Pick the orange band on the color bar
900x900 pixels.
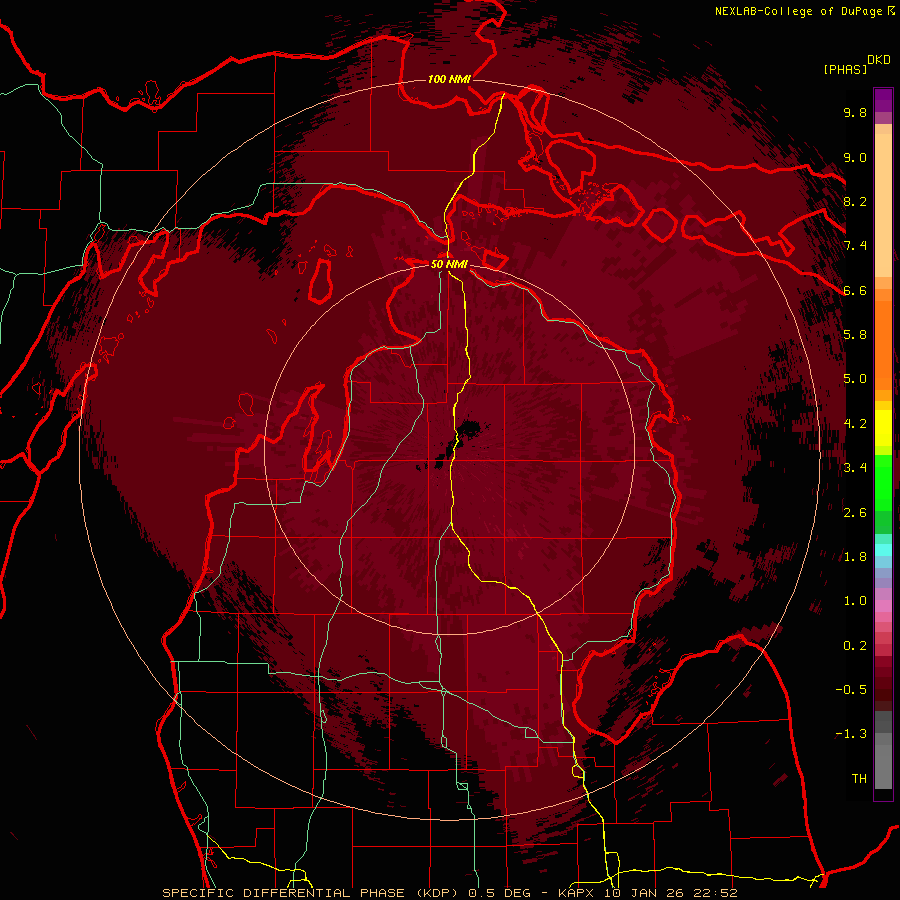tap(883, 344)
